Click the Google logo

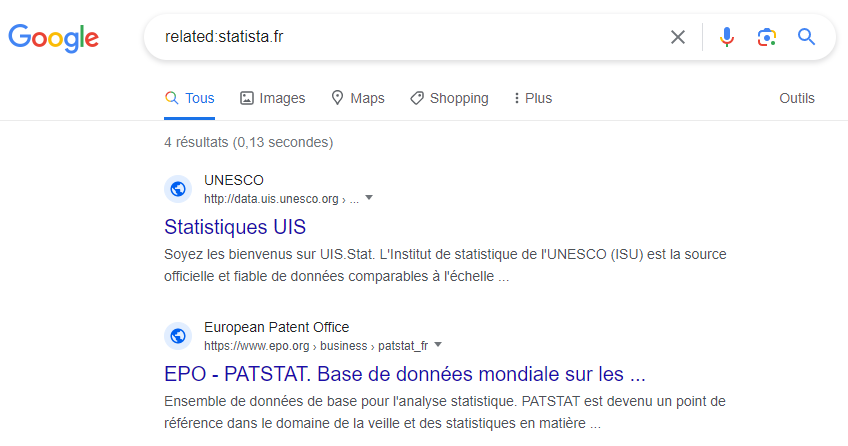[x=54, y=38]
